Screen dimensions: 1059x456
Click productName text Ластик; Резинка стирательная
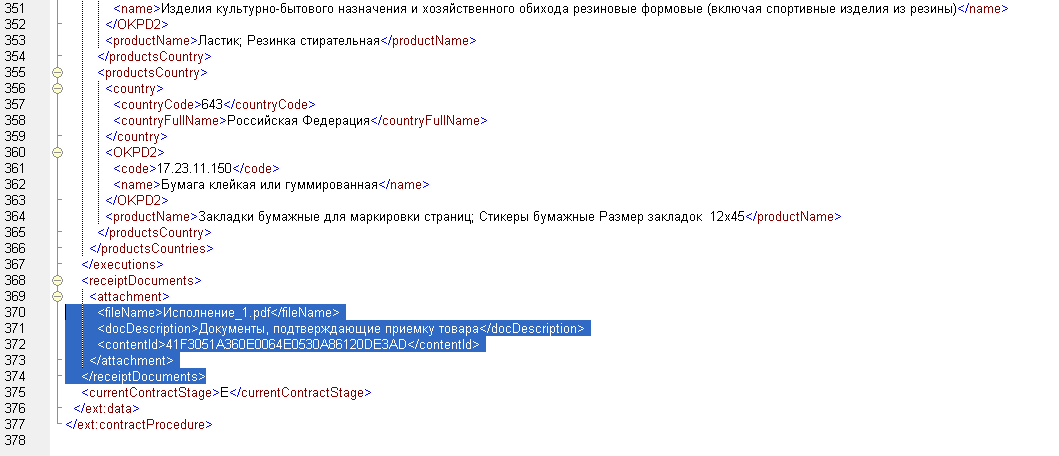289,41
